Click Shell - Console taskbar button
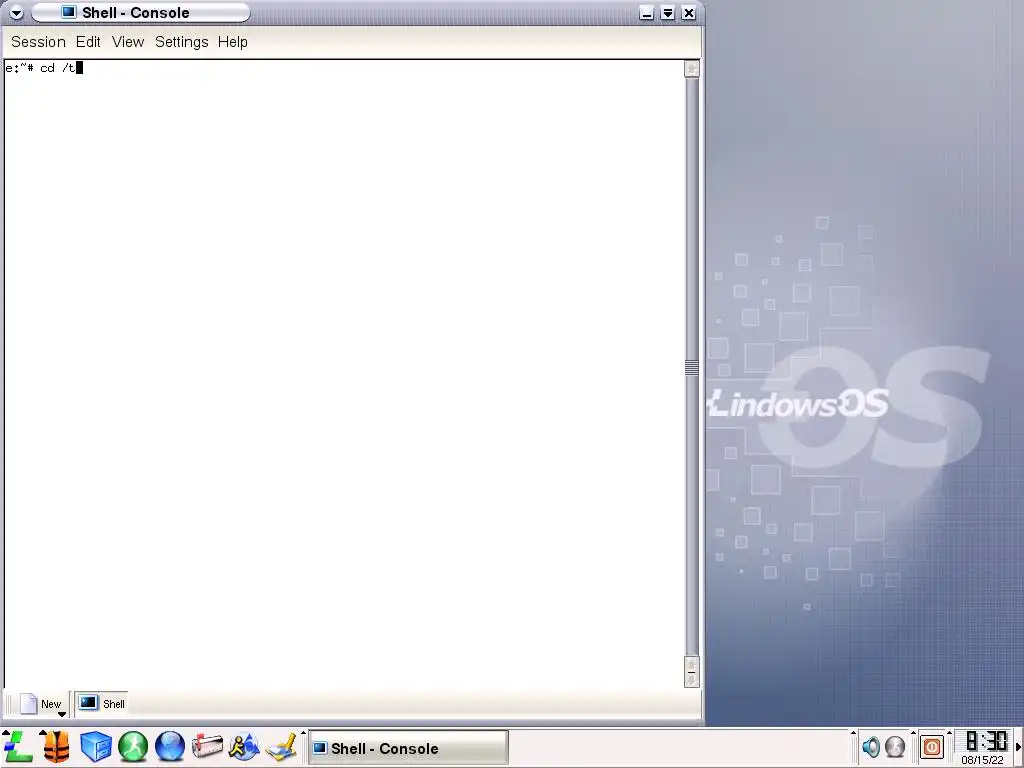Viewport: 1024px width, 768px height. tap(408, 748)
